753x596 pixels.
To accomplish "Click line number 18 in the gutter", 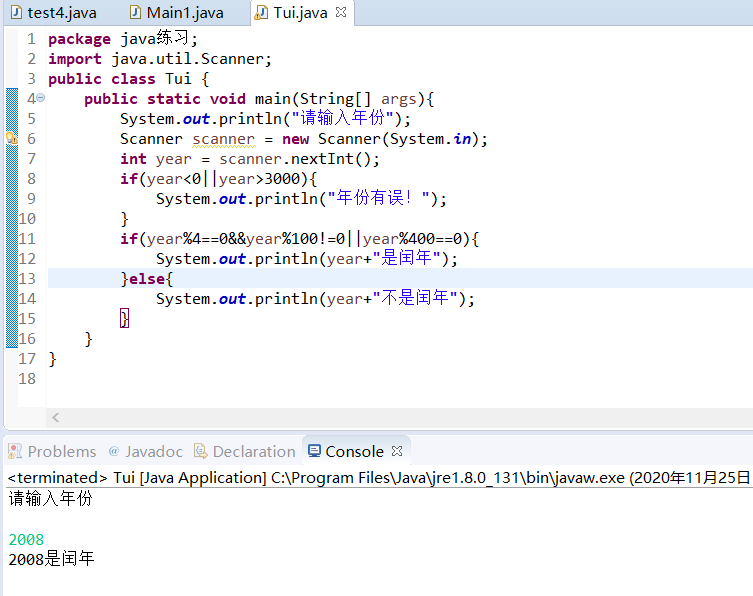I will (x=27, y=378).
